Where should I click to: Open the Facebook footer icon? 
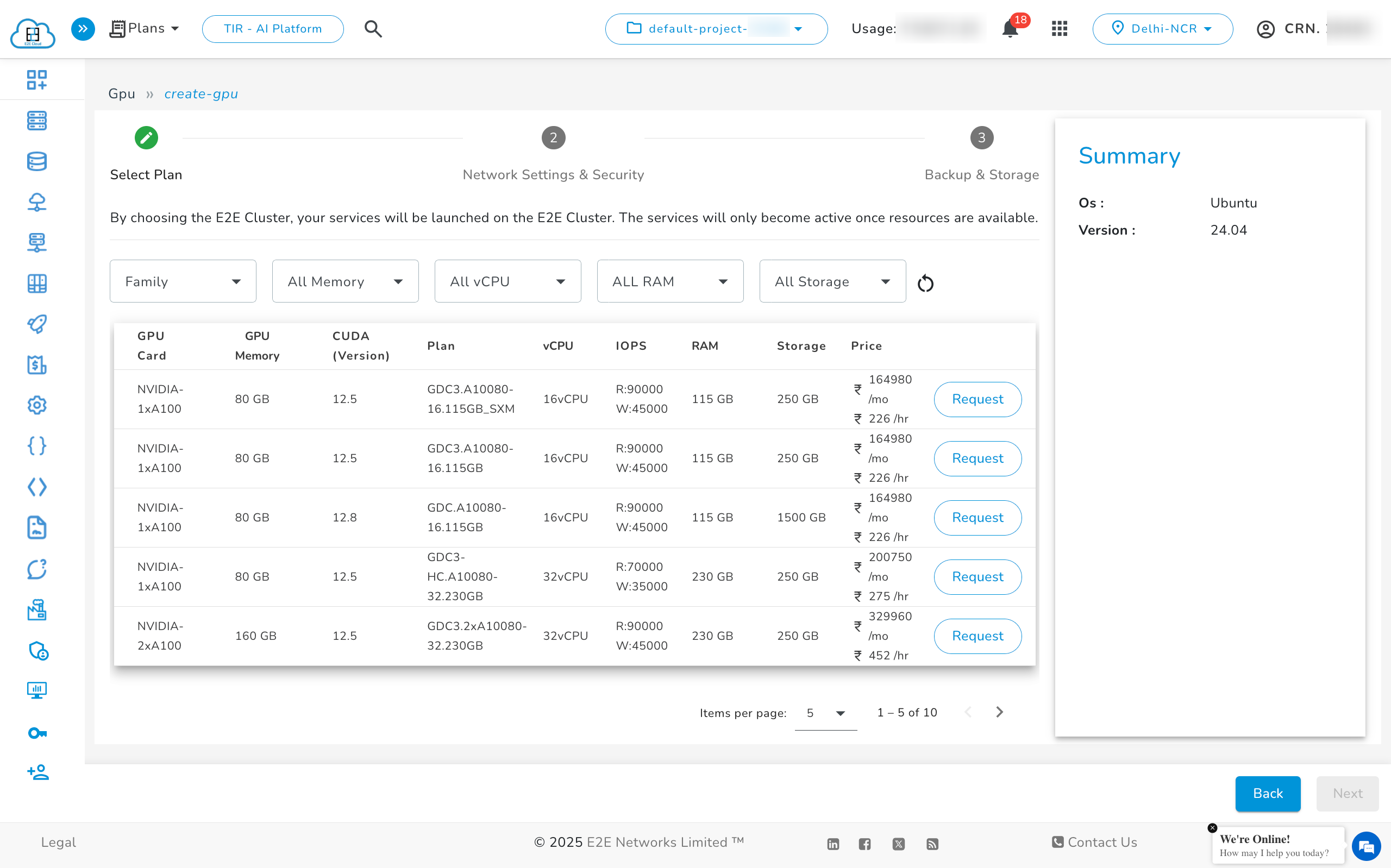[x=864, y=844]
